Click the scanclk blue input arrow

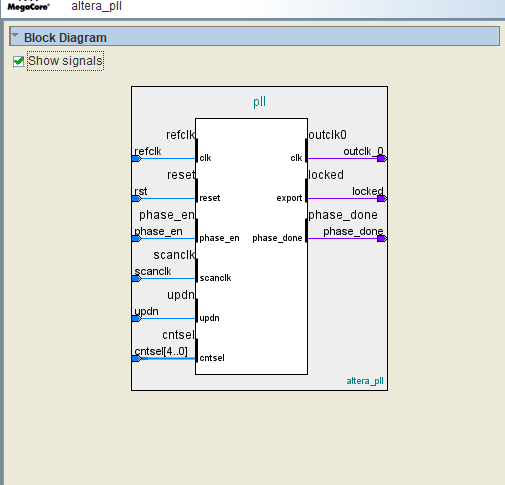point(137,279)
